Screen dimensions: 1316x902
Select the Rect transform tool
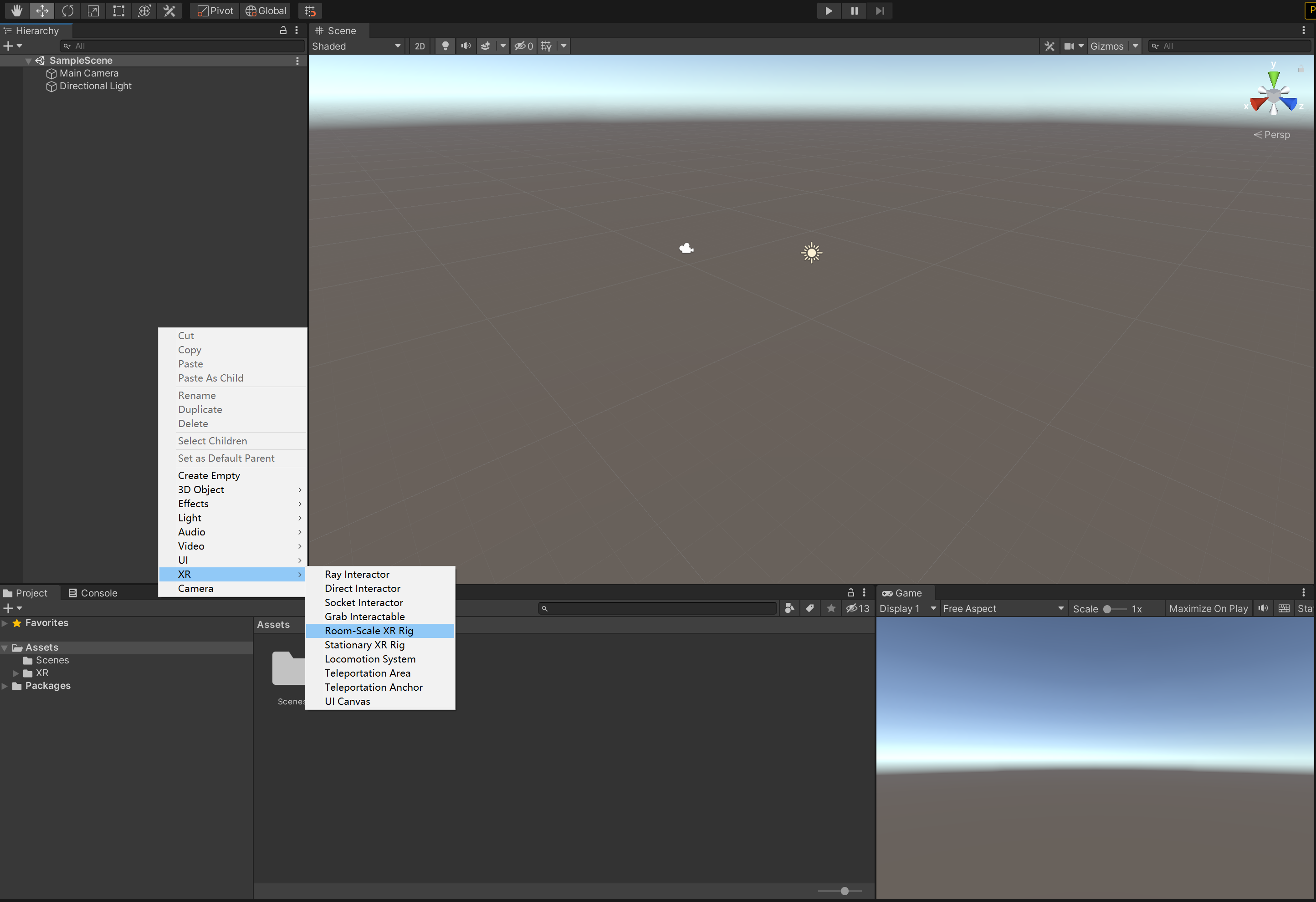118,11
